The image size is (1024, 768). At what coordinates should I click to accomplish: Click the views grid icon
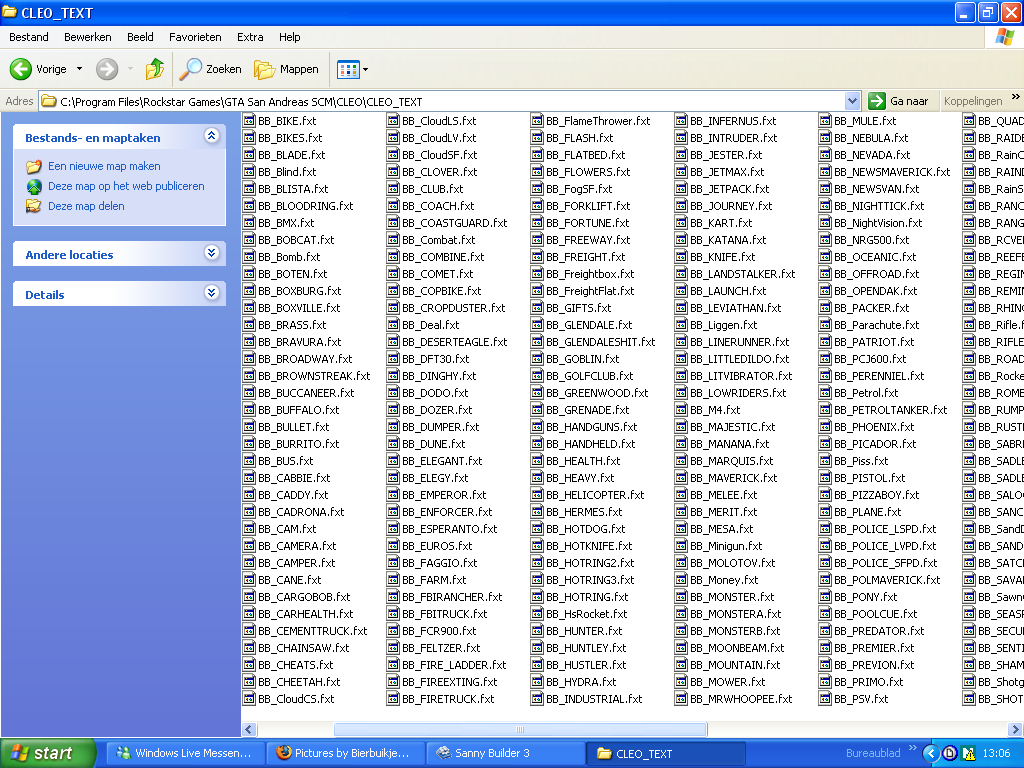348,69
